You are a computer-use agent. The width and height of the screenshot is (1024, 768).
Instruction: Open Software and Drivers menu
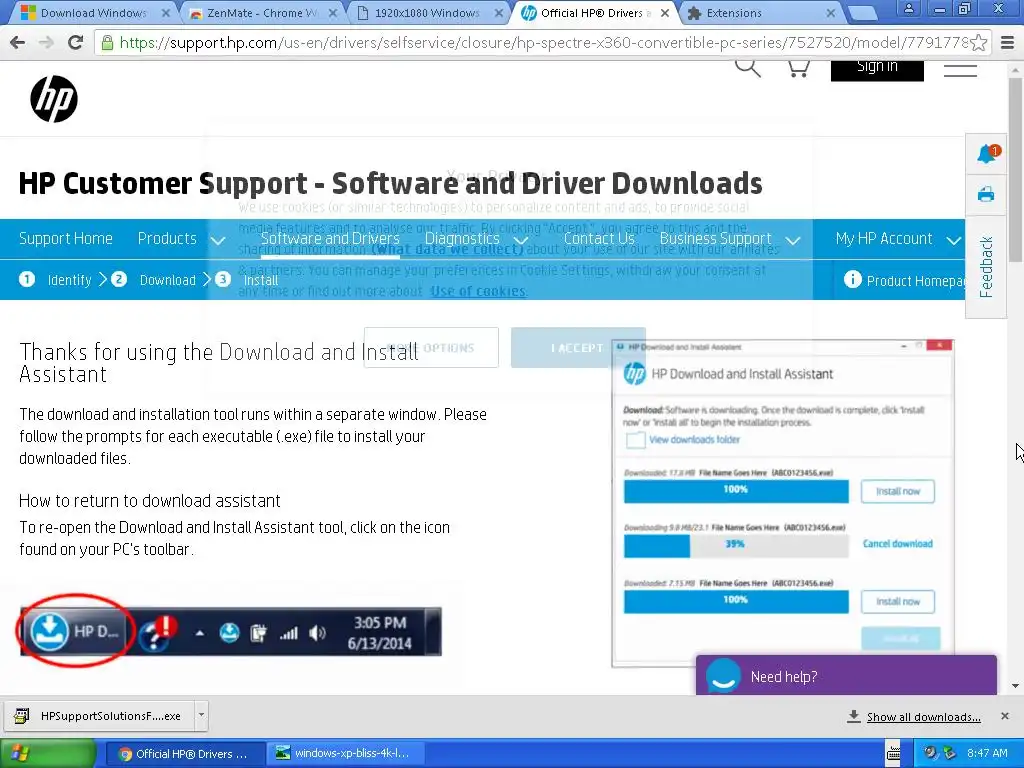pyautogui.click(x=330, y=238)
